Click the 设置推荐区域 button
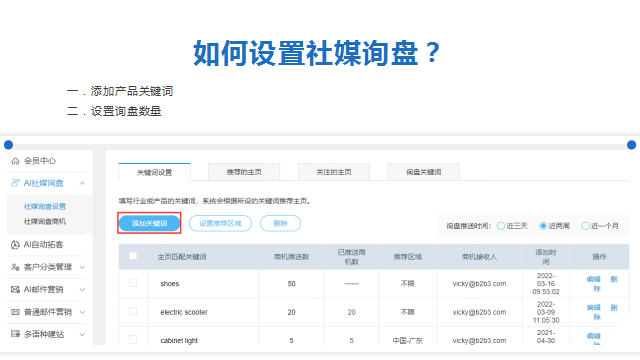This screenshot has width=640, height=360. (x=220, y=223)
